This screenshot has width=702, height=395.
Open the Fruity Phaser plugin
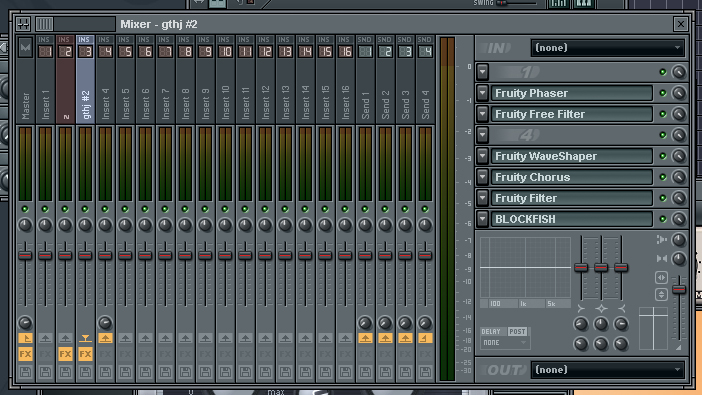572,93
